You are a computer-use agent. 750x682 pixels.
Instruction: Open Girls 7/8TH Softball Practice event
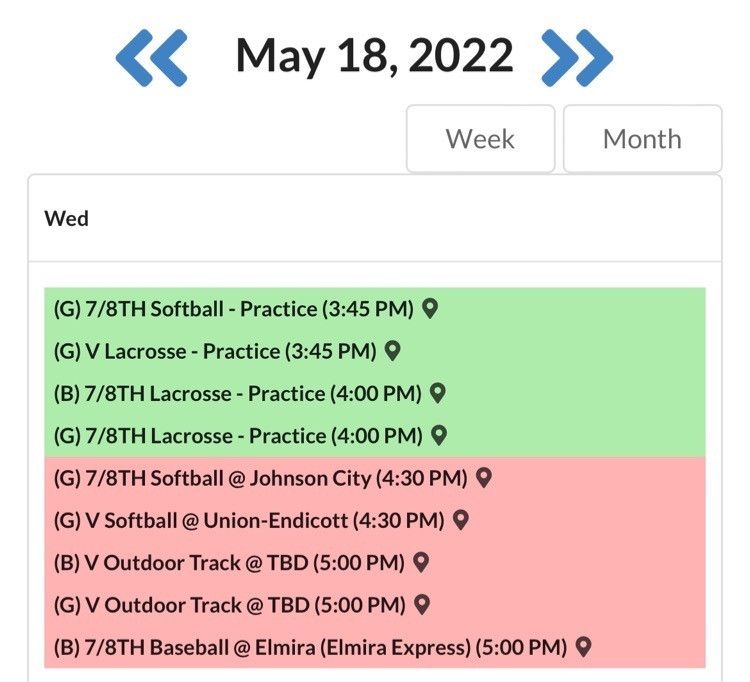coord(233,309)
